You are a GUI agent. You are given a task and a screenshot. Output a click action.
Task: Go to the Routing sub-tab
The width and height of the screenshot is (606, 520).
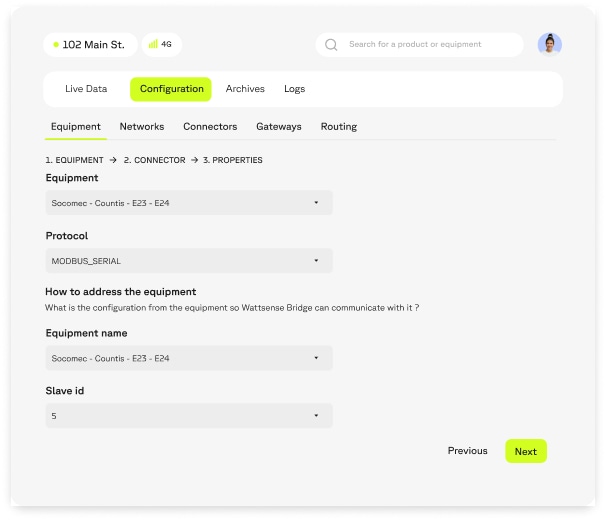click(338, 127)
